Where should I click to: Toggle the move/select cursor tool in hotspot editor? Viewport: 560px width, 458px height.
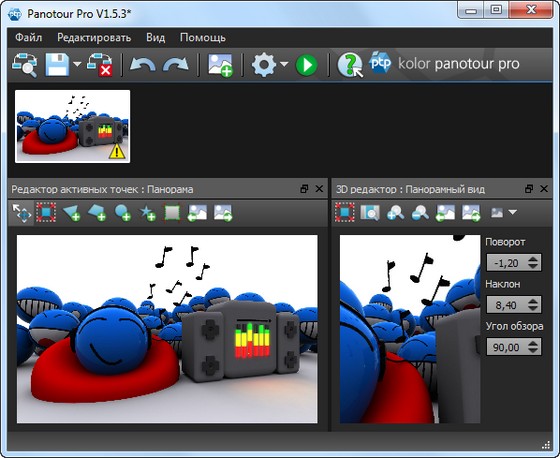tap(21, 213)
